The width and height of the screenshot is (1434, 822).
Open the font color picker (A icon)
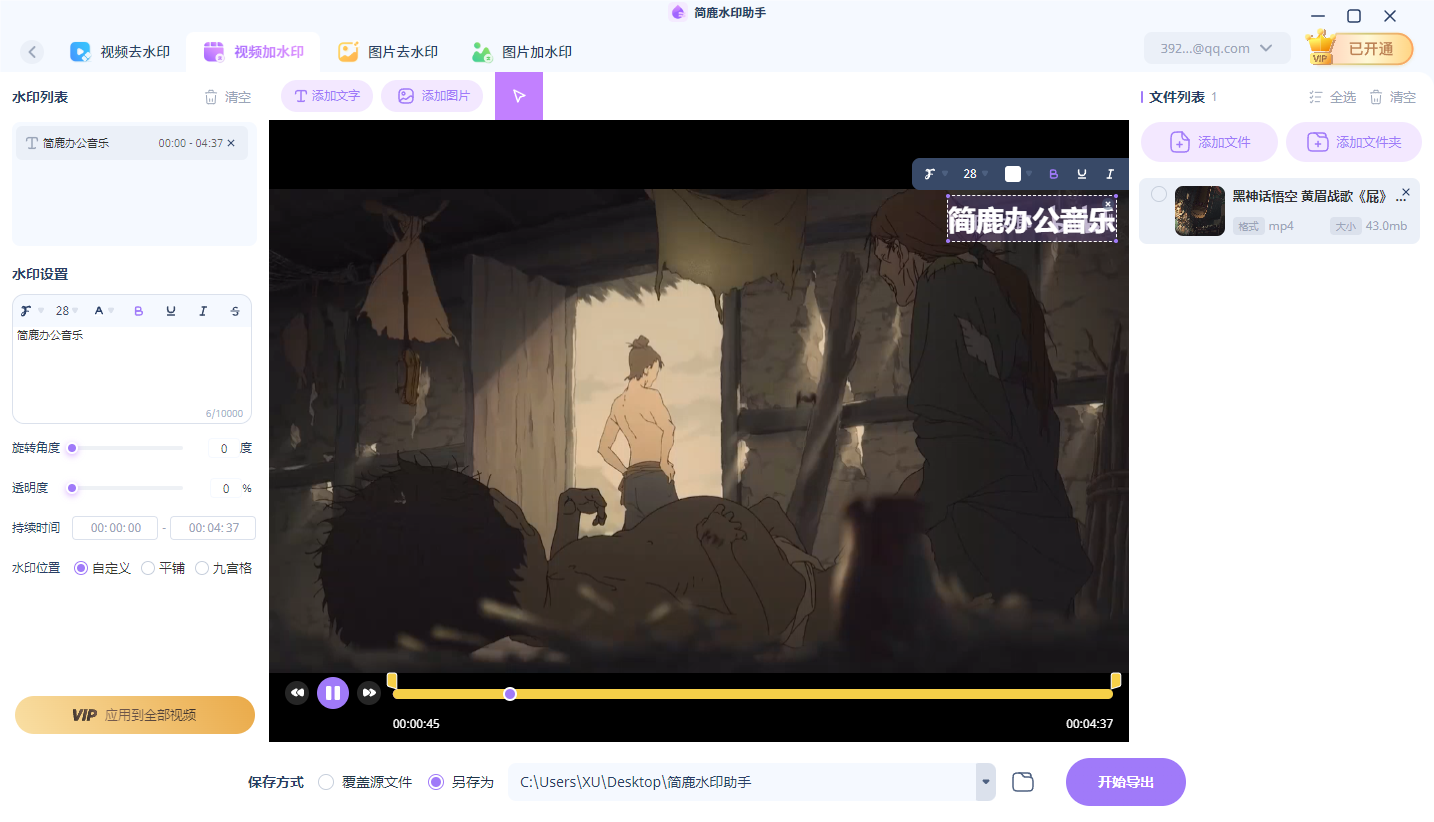[100, 310]
